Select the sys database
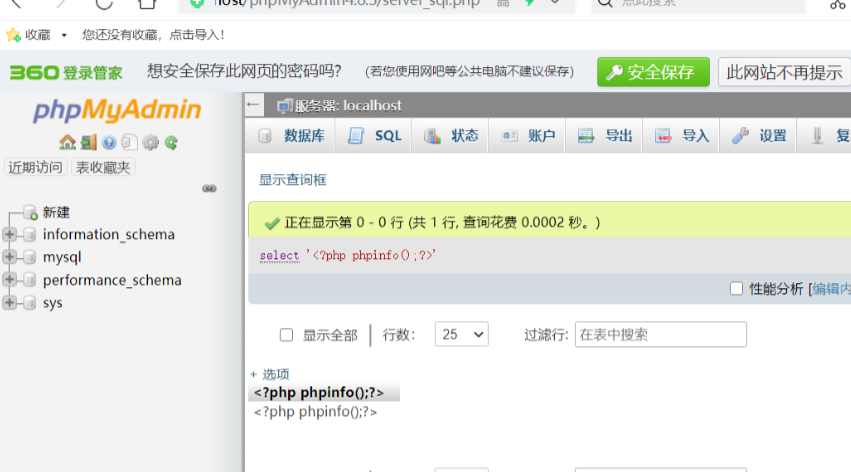This screenshot has width=851, height=472. (x=53, y=303)
